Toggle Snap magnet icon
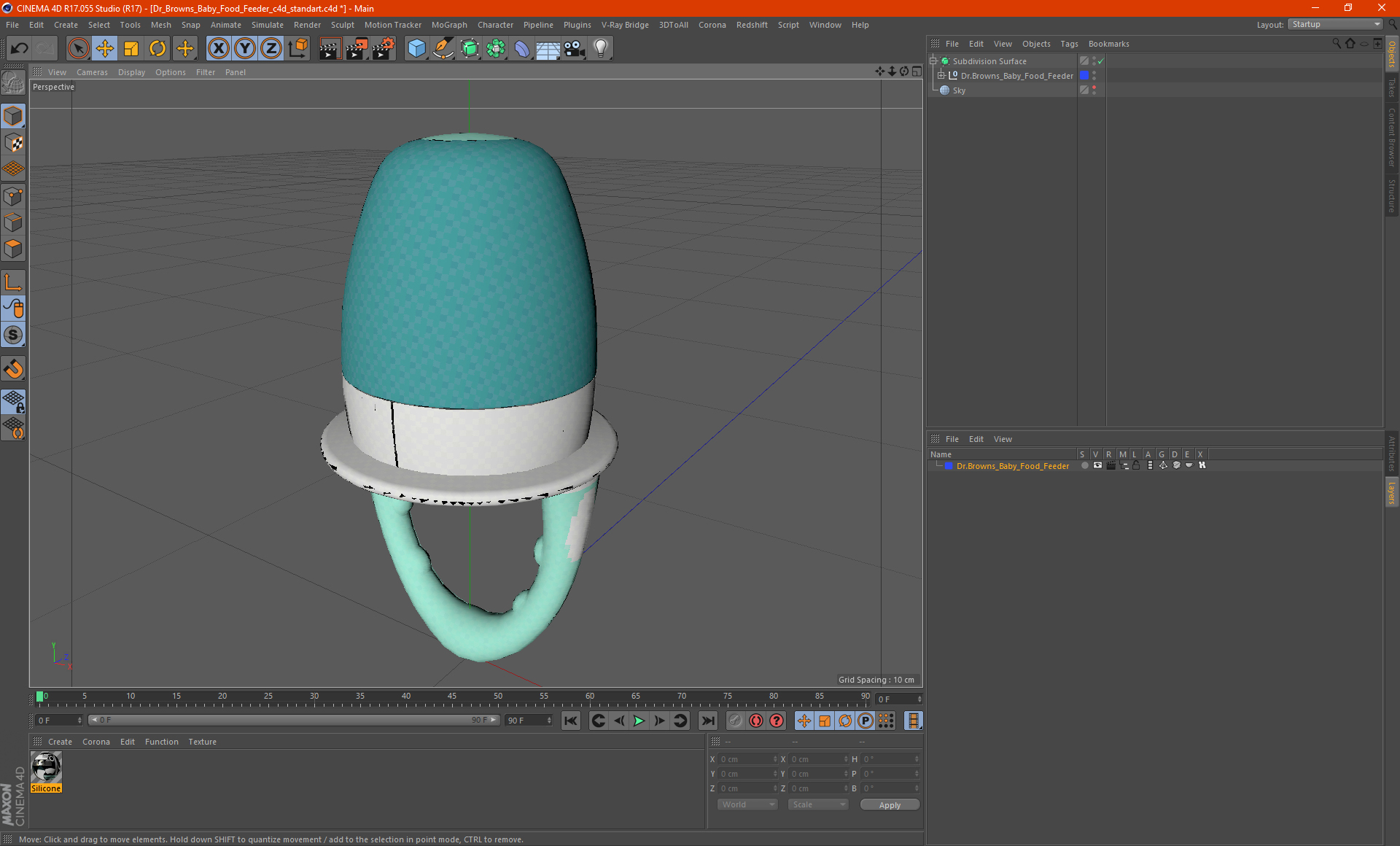This screenshot has width=1400, height=846. 13,369
